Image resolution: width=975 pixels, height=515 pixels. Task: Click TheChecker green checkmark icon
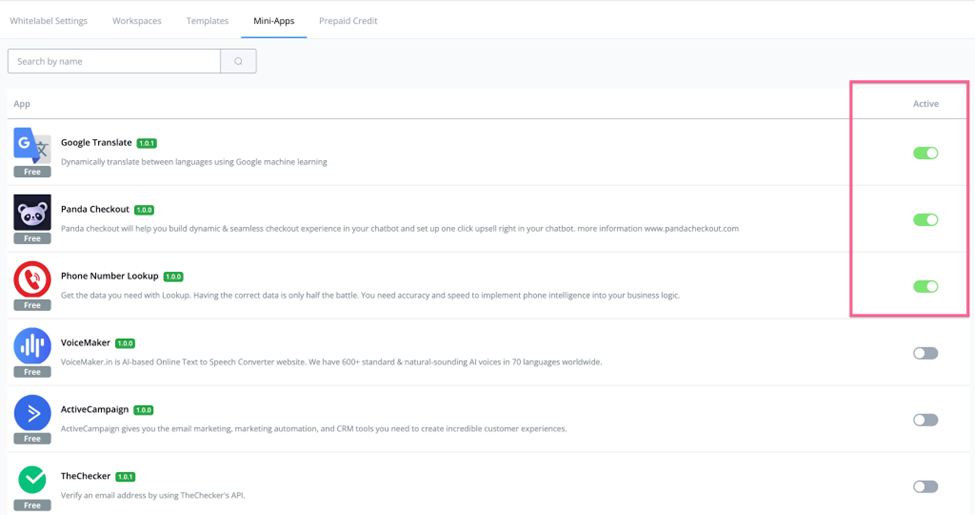click(x=32, y=480)
